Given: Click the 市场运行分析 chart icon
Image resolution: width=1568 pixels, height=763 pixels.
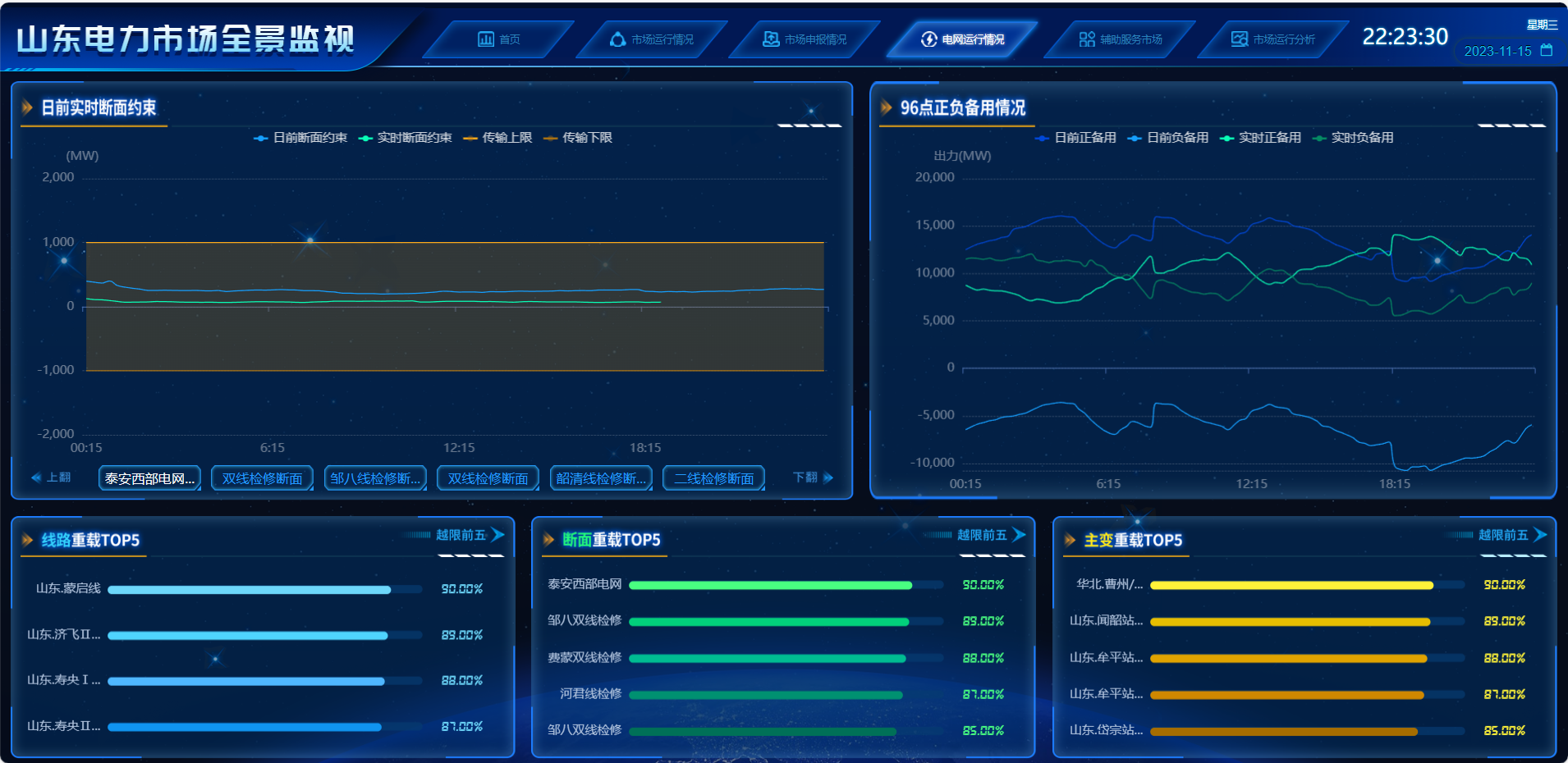Looking at the screenshot, I should click(1240, 39).
